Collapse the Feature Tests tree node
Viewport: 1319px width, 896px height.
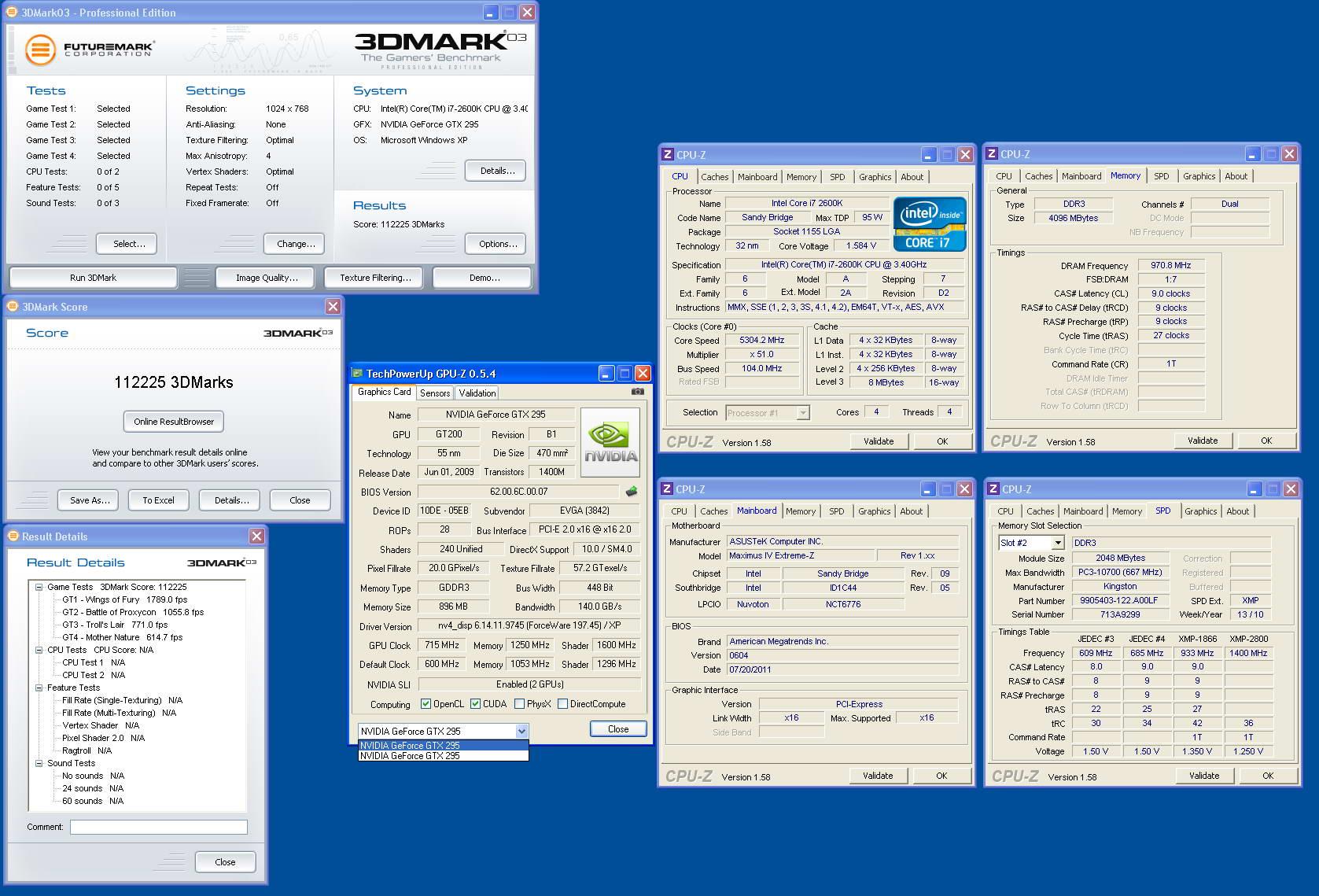click(x=39, y=688)
